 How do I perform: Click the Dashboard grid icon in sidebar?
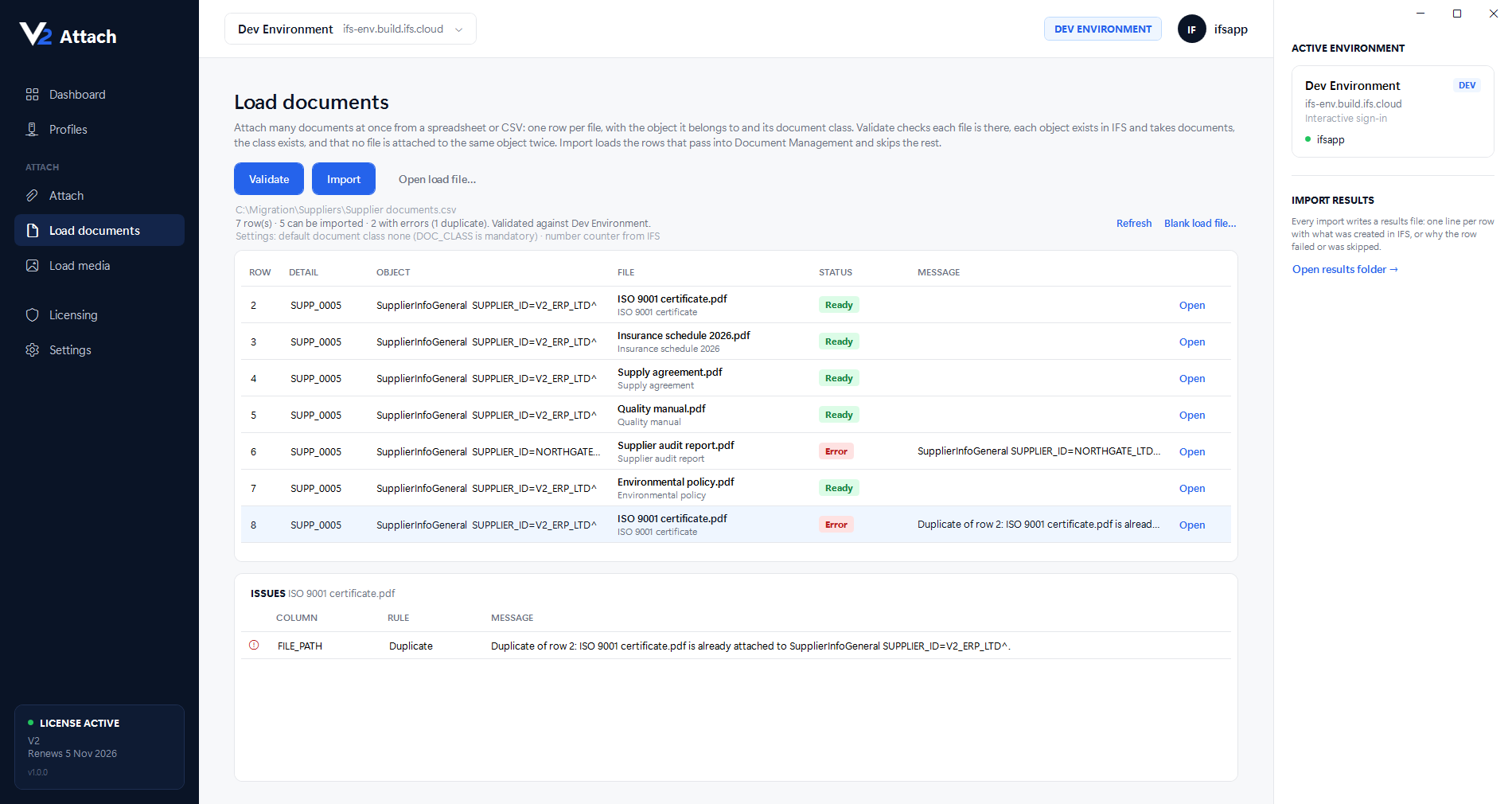coord(32,95)
